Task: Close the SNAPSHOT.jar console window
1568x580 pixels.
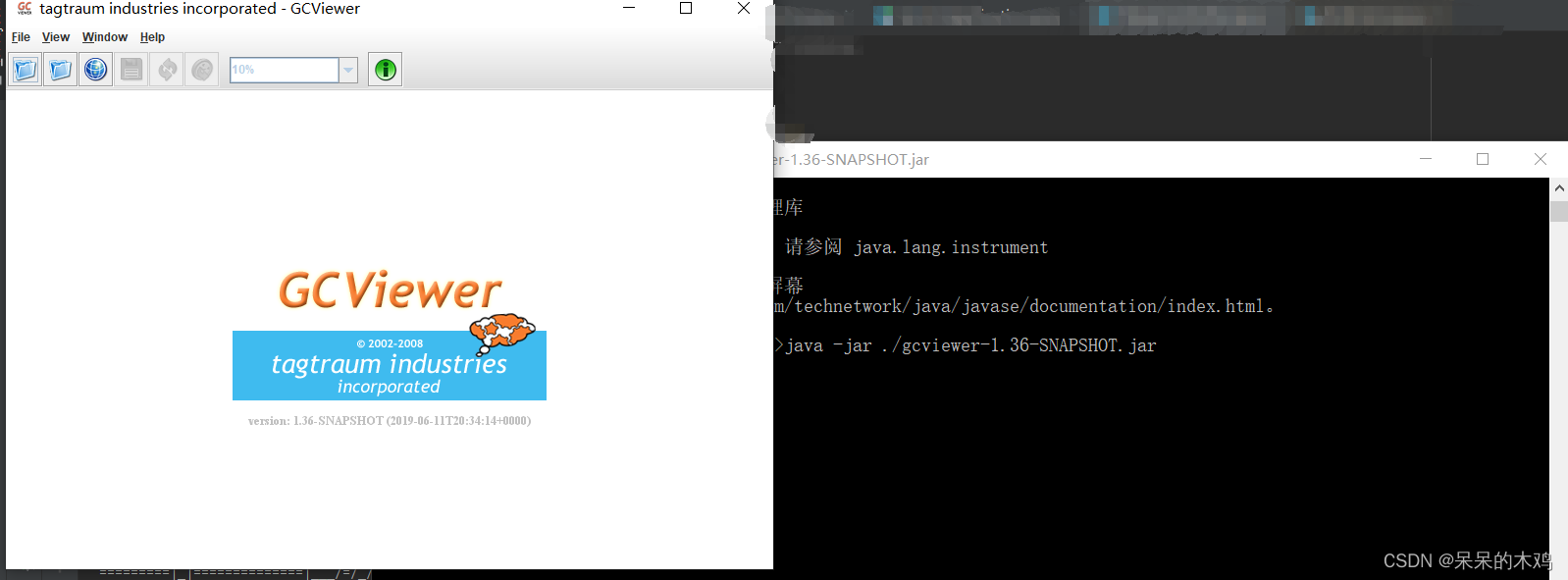Action: 1541,159
